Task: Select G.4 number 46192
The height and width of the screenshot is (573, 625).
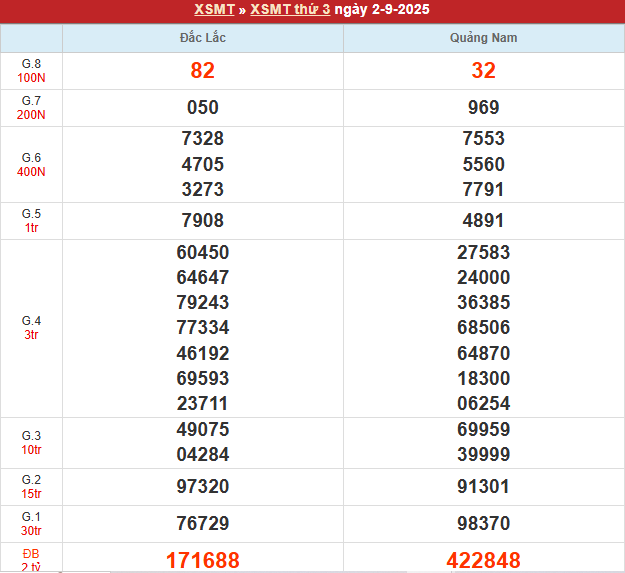Action: pos(202,353)
